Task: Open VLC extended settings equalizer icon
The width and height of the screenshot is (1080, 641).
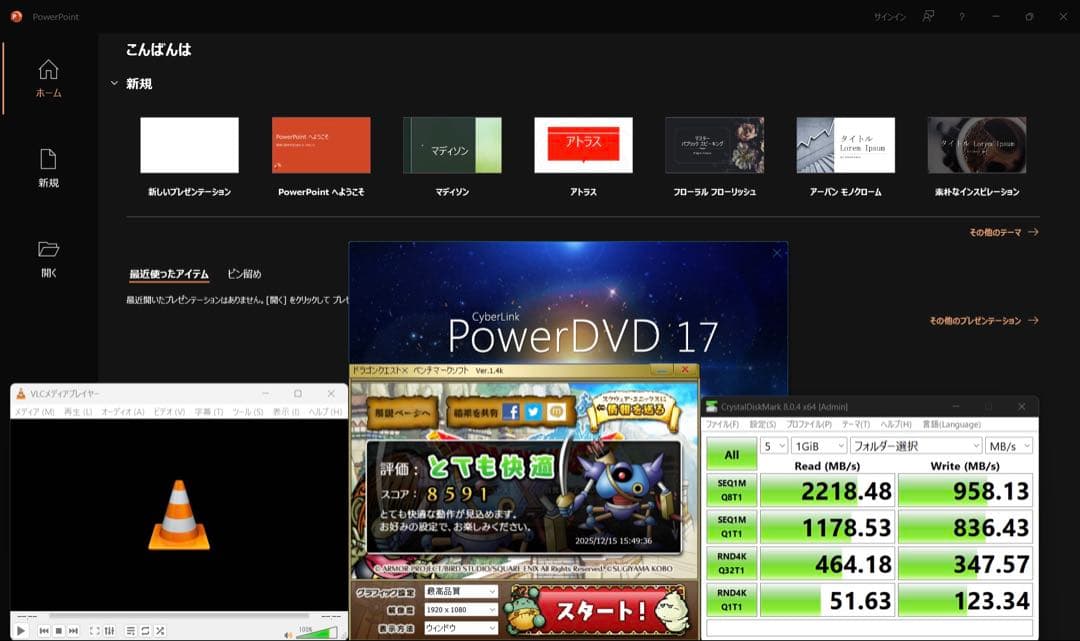Action: [x=110, y=630]
